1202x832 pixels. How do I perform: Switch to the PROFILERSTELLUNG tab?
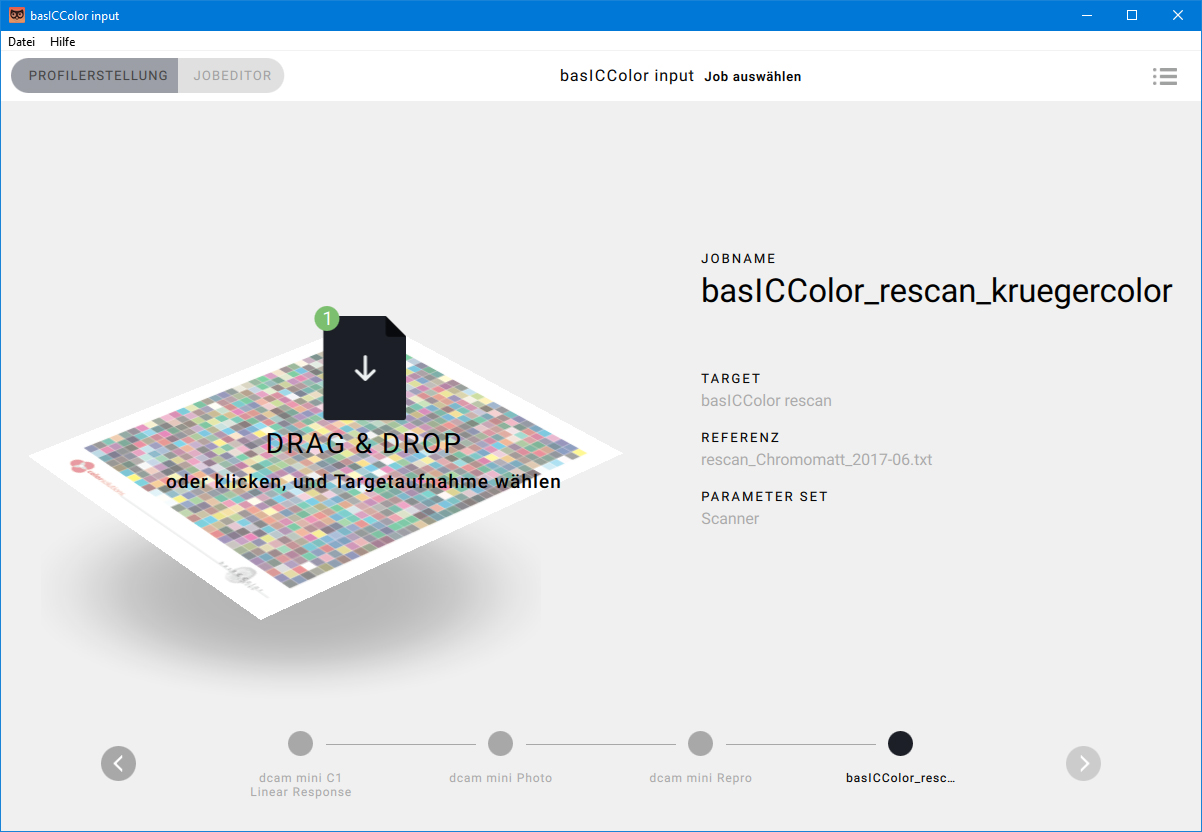pyautogui.click(x=97, y=76)
